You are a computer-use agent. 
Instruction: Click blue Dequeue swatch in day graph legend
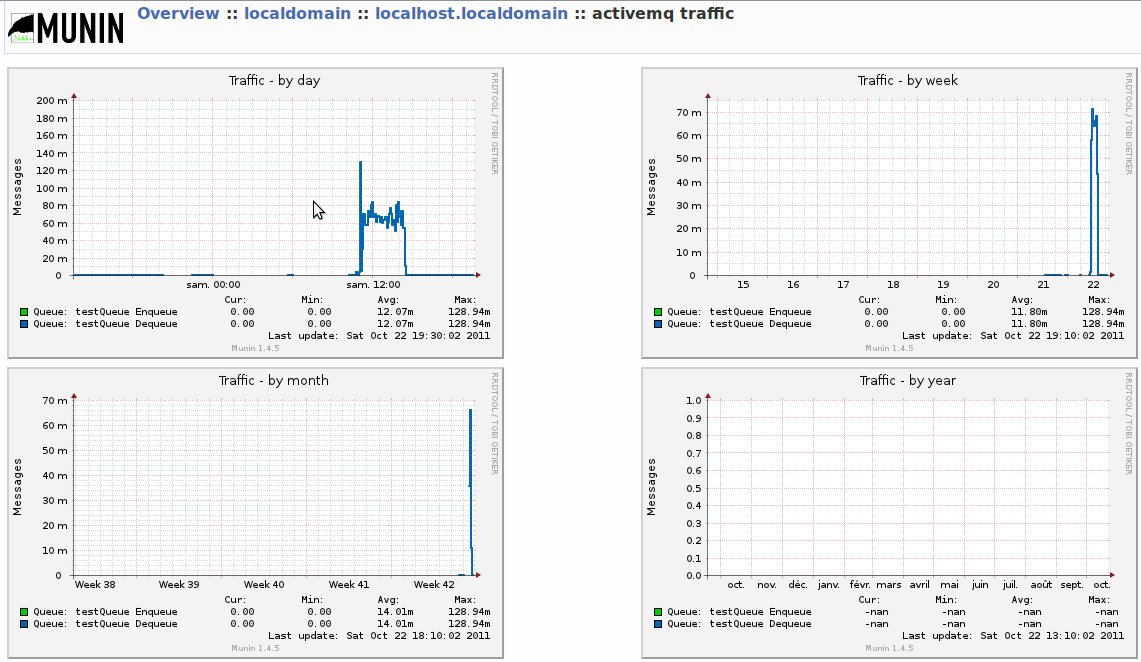tap(24, 323)
